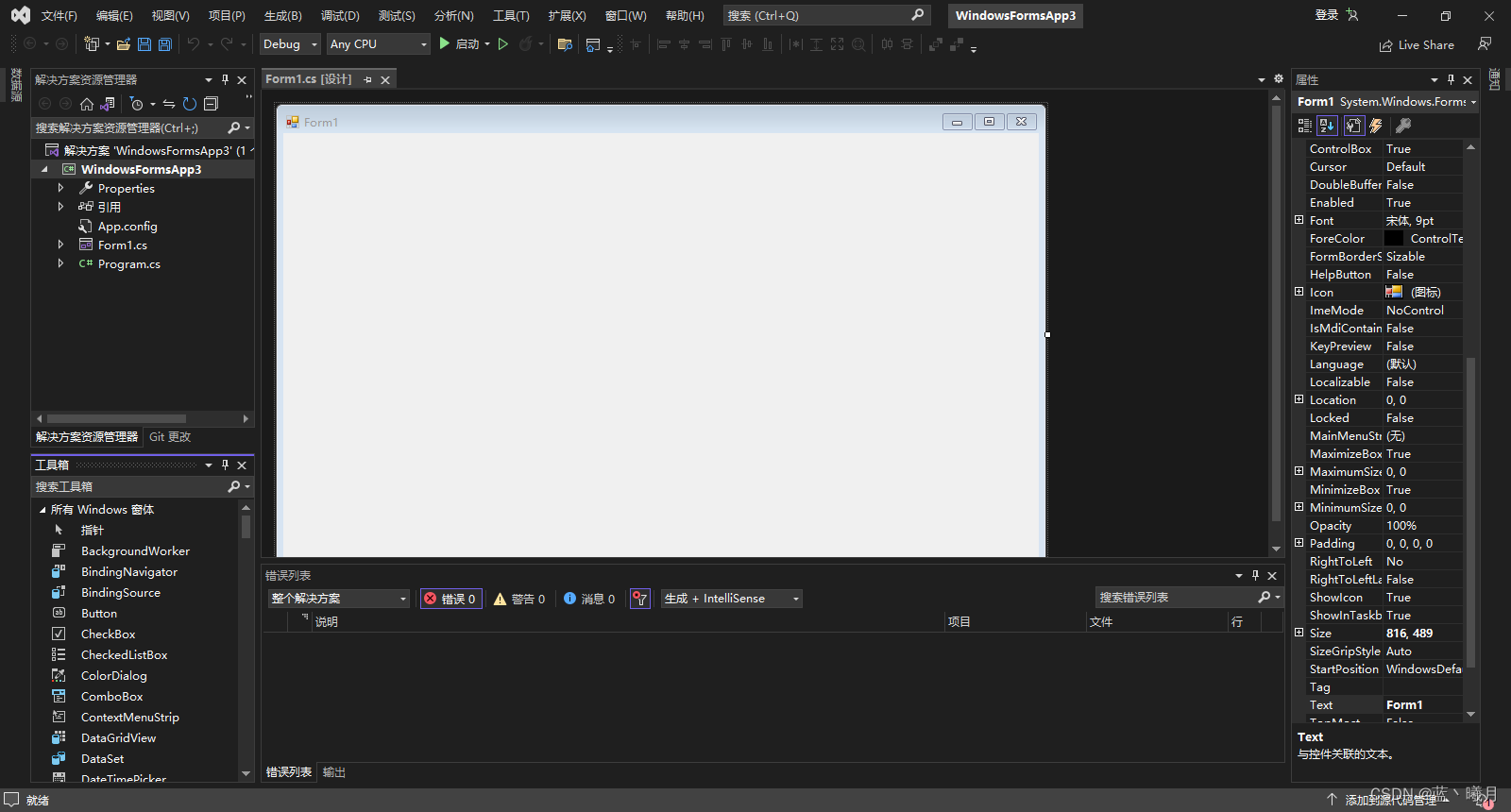Create a new project from the toolbar

(91, 44)
